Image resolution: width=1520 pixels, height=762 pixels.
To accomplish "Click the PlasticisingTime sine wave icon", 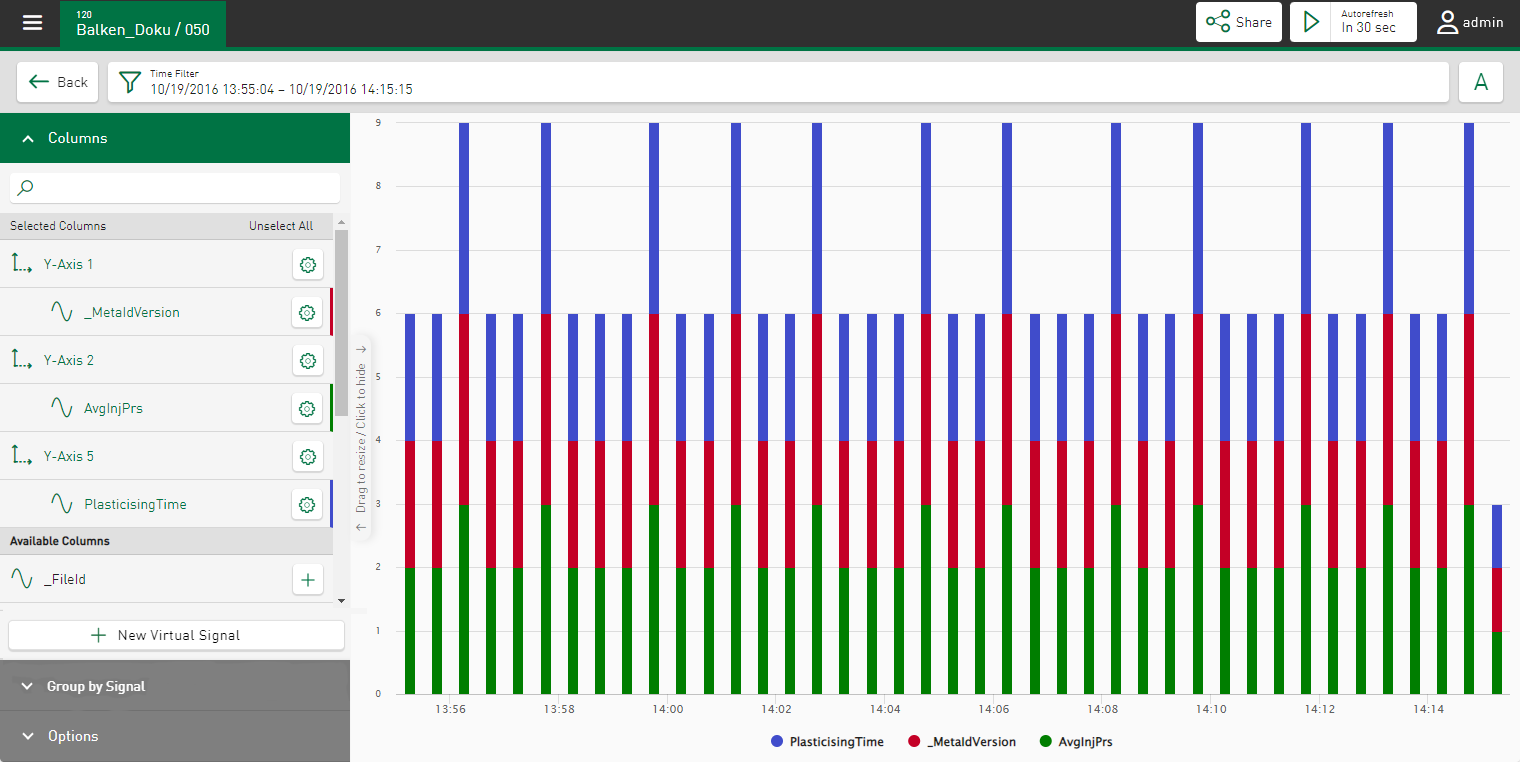I will coord(62,504).
